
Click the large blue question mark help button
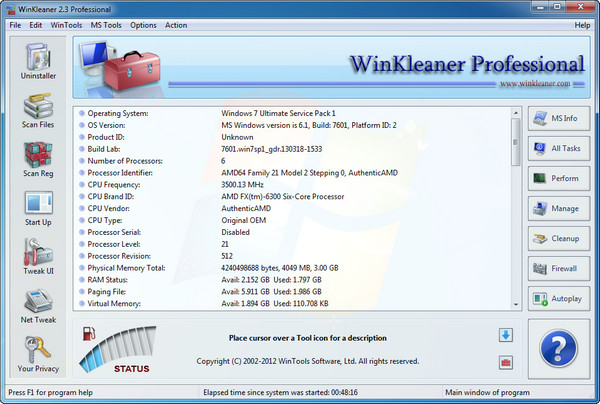coord(559,349)
